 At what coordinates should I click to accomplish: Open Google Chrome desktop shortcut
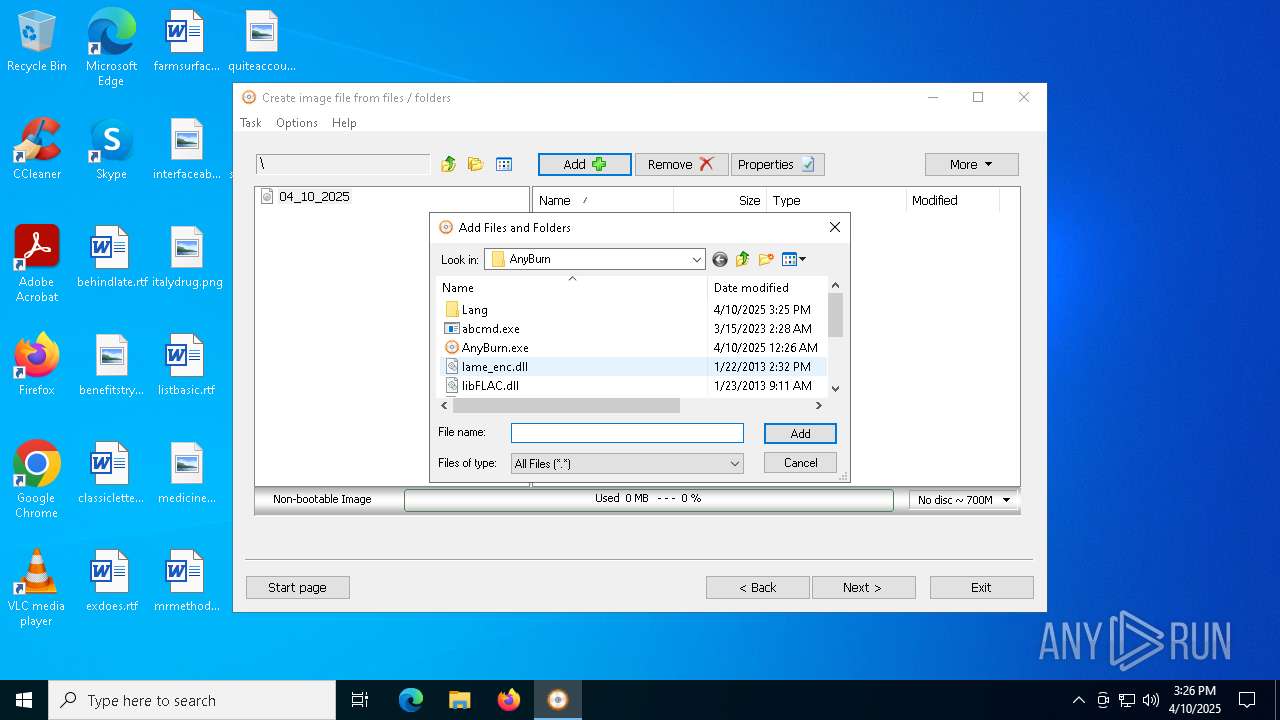(37, 480)
